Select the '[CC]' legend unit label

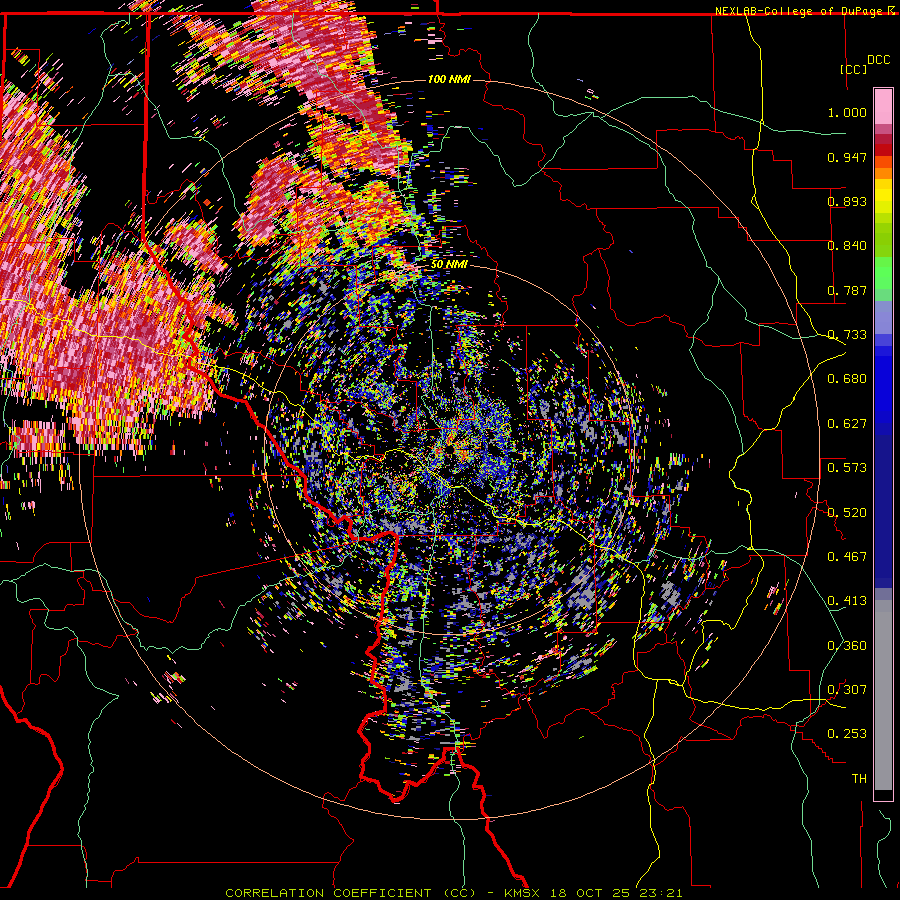(853, 69)
